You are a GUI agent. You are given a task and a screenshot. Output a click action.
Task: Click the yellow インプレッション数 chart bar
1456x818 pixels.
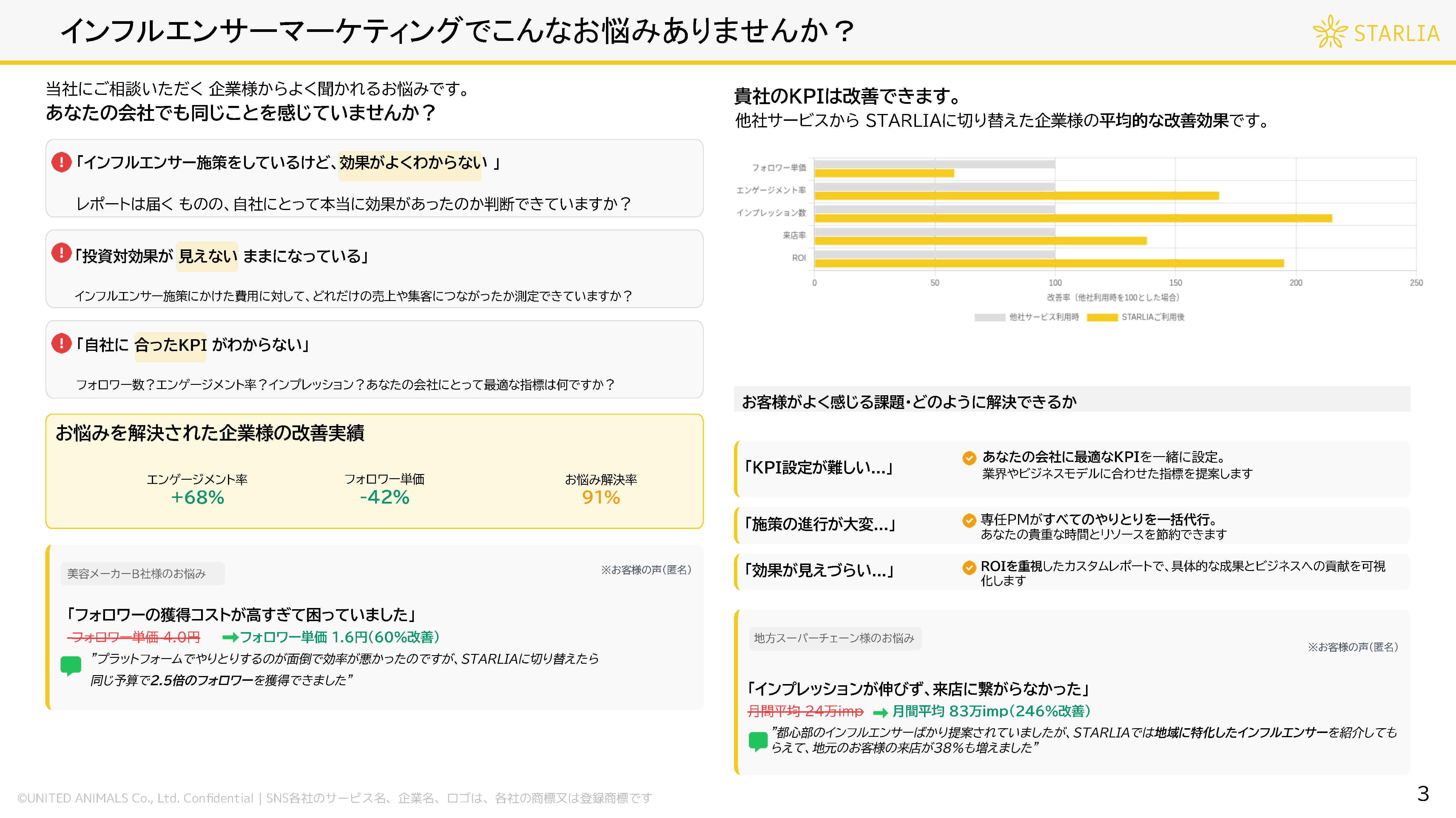click(1073, 218)
